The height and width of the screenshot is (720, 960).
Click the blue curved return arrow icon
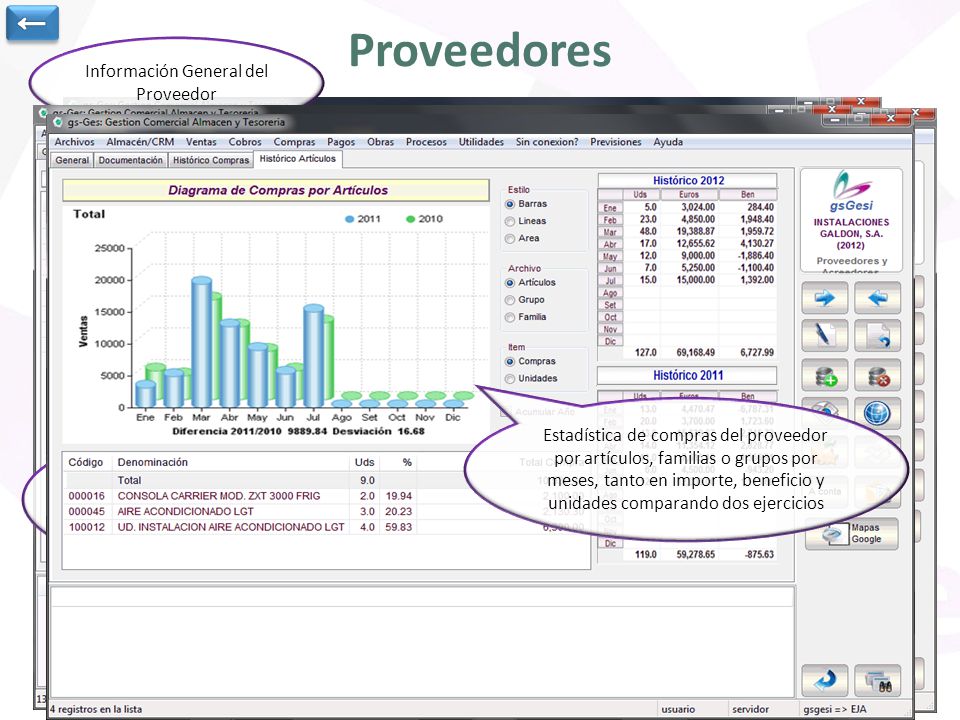coord(824,680)
